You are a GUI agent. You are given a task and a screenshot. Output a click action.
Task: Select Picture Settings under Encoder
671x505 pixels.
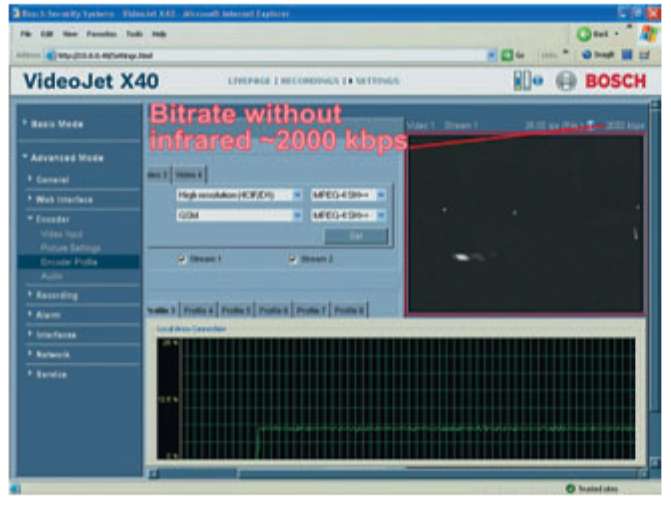point(71,248)
